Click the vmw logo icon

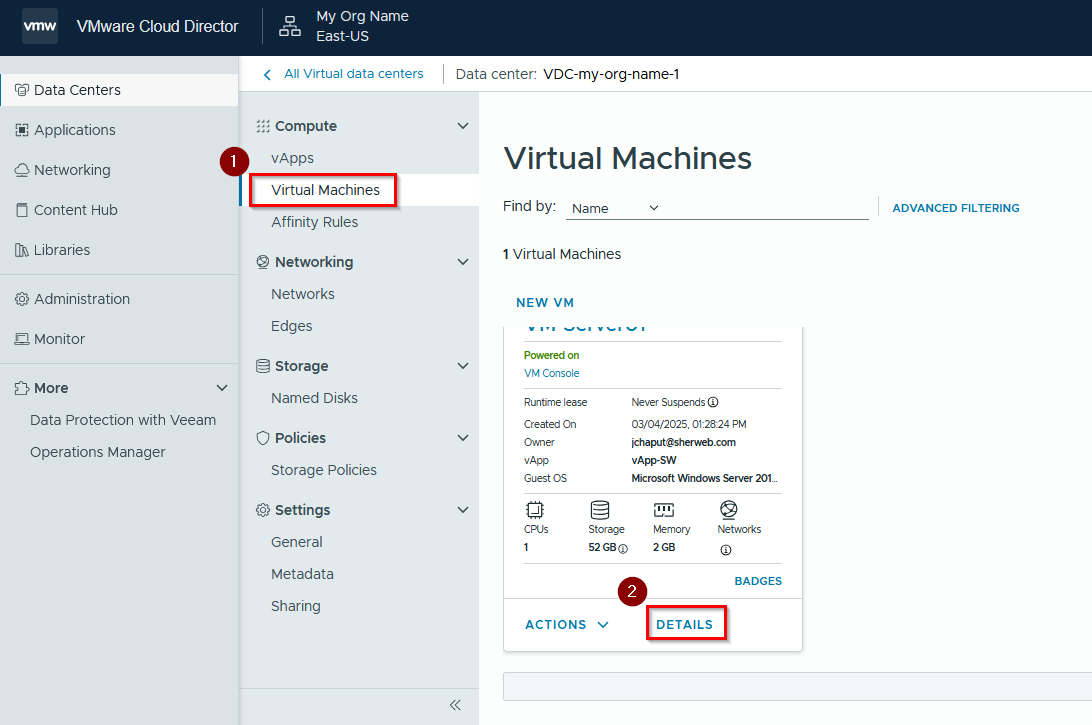click(40, 26)
